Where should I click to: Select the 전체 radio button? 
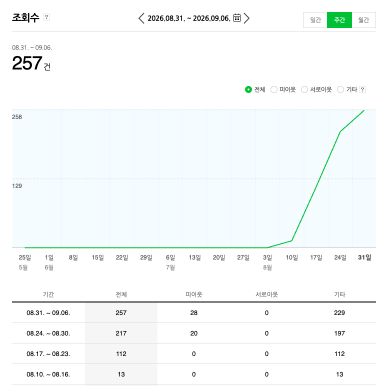click(x=248, y=89)
